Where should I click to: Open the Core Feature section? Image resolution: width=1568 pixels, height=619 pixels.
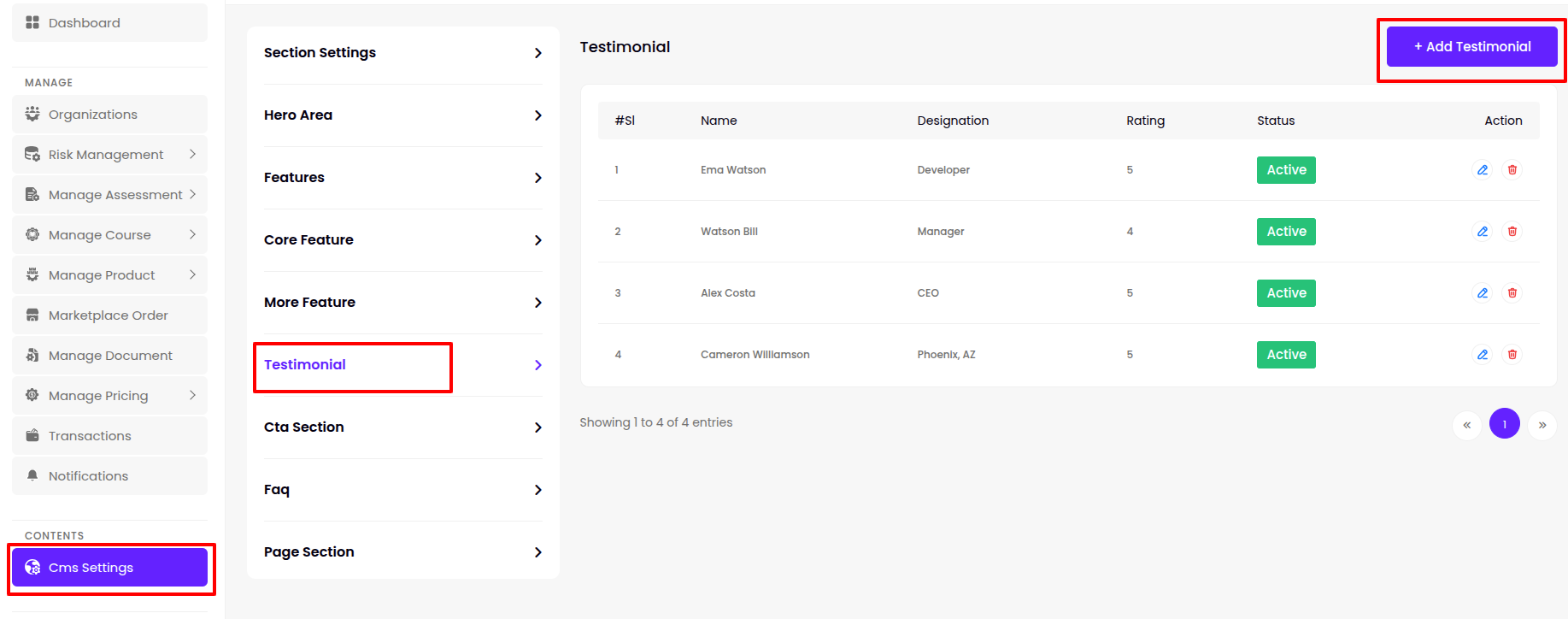pyautogui.click(x=402, y=240)
